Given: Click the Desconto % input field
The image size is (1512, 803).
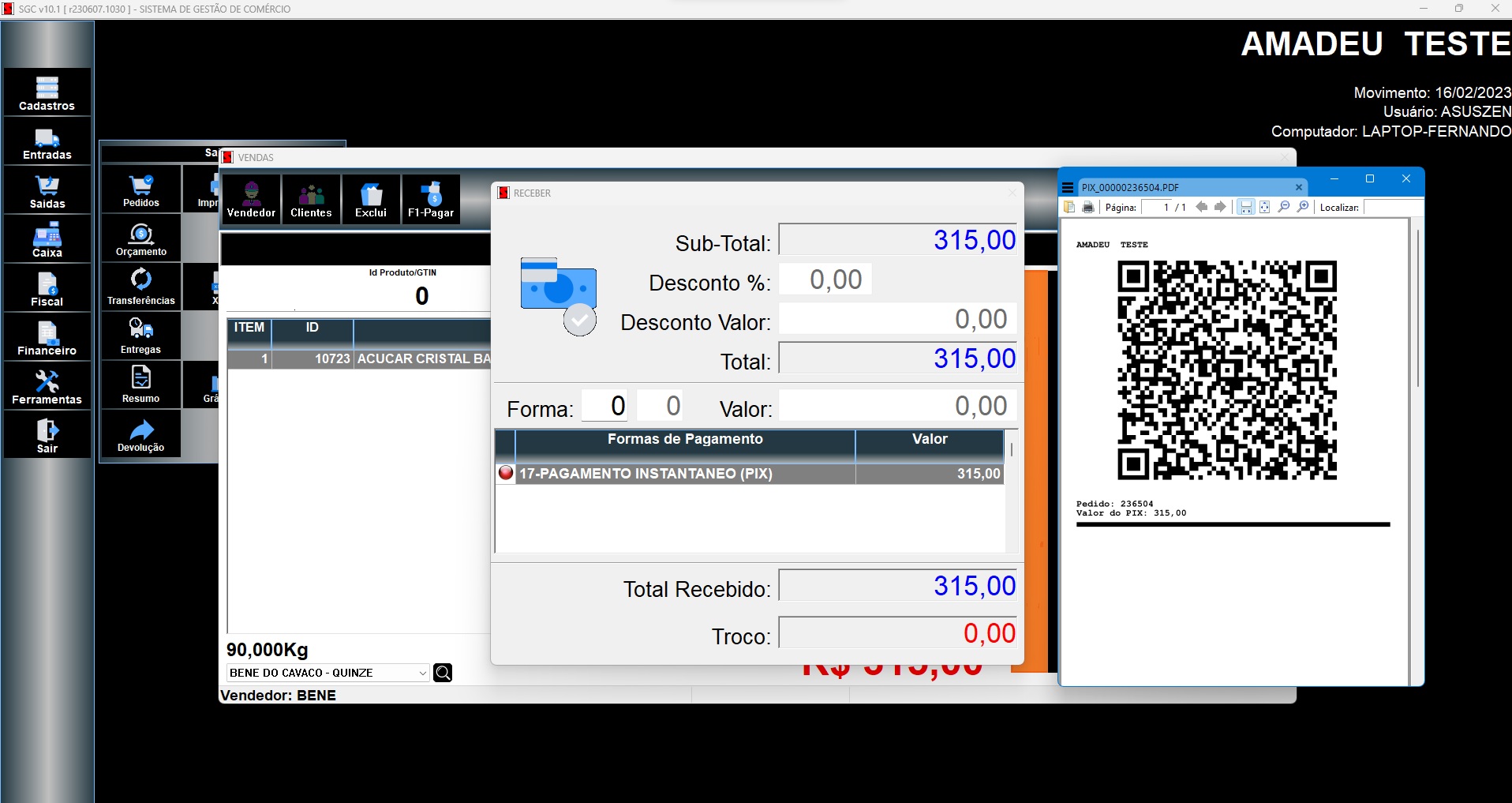Looking at the screenshot, I should (x=825, y=280).
